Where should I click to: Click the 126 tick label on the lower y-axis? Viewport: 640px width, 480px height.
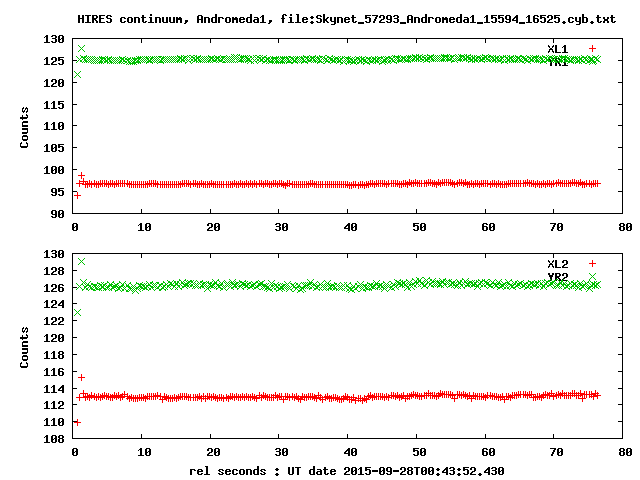[x=54, y=288]
